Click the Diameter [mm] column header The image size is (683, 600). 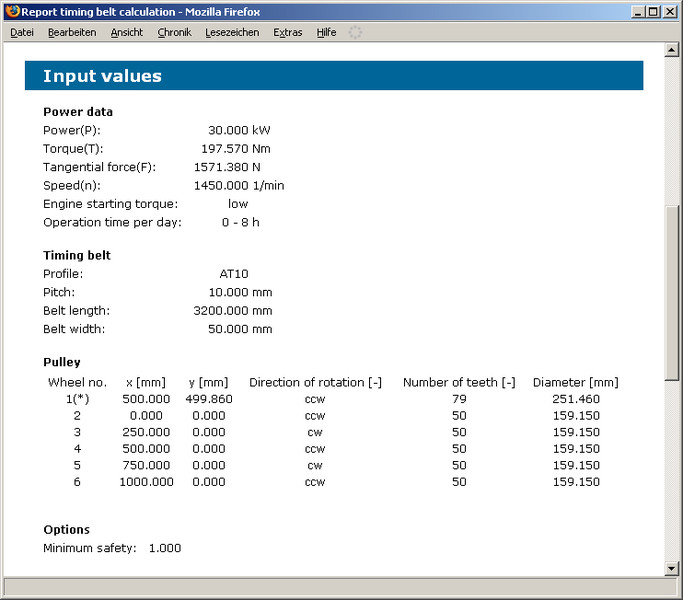(575, 382)
